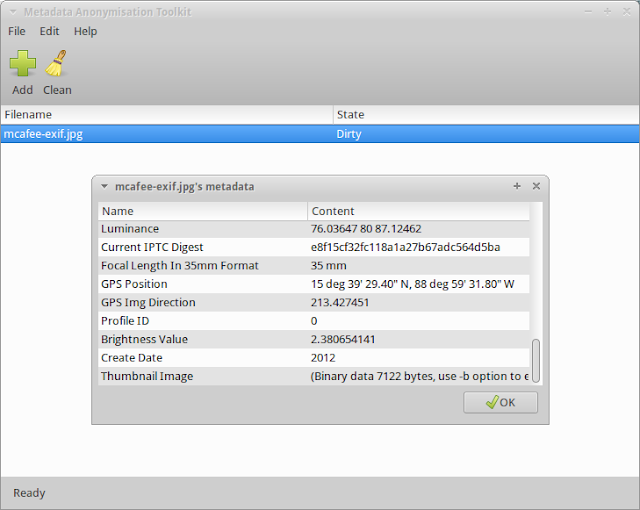This screenshot has height=510, width=640.
Task: Select the Current IPTC Digest row
Action: click(x=314, y=247)
